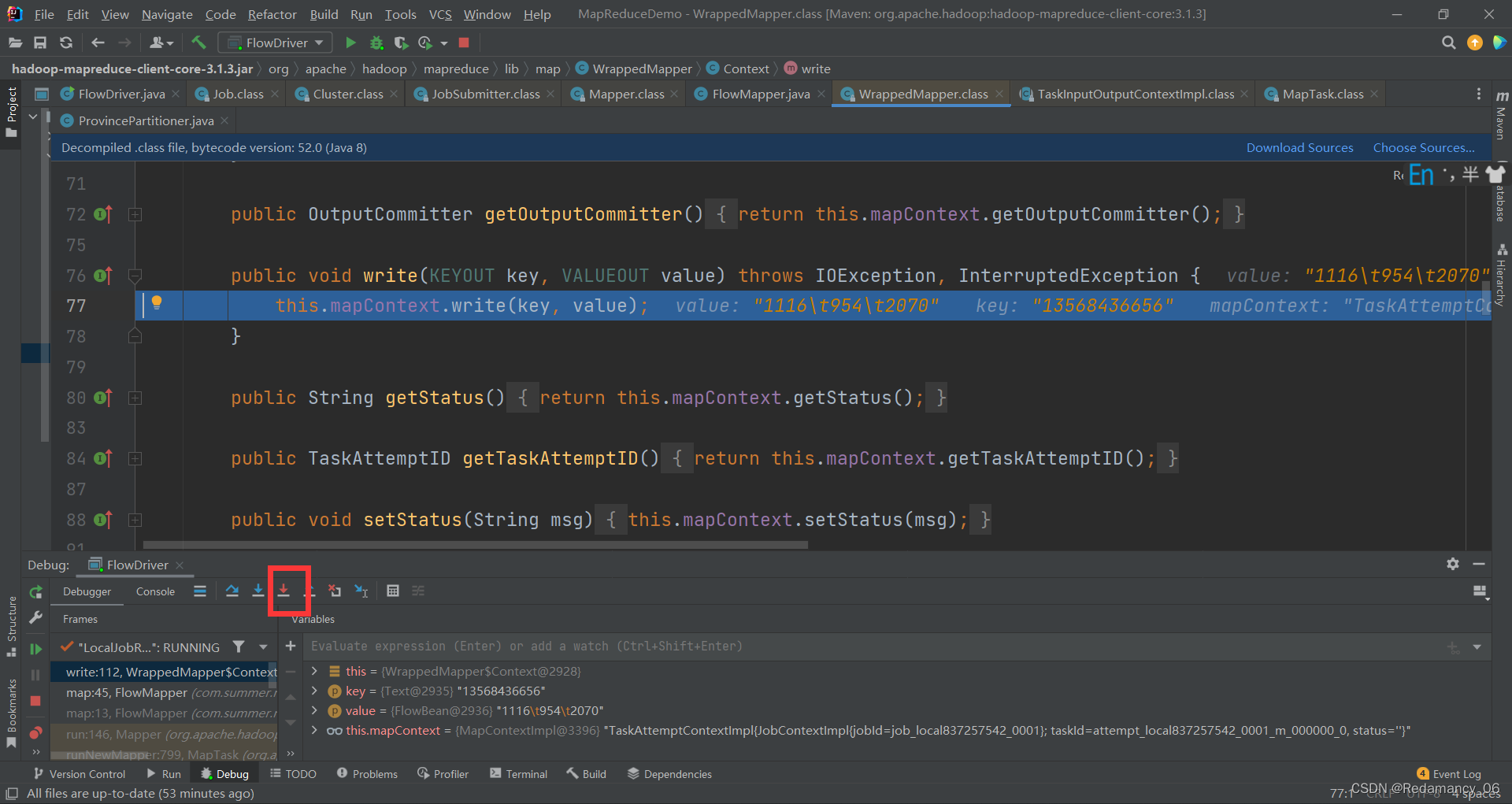This screenshot has width=1512, height=804.
Task: Click the Step Into icon in debugger
Action: pos(258,591)
